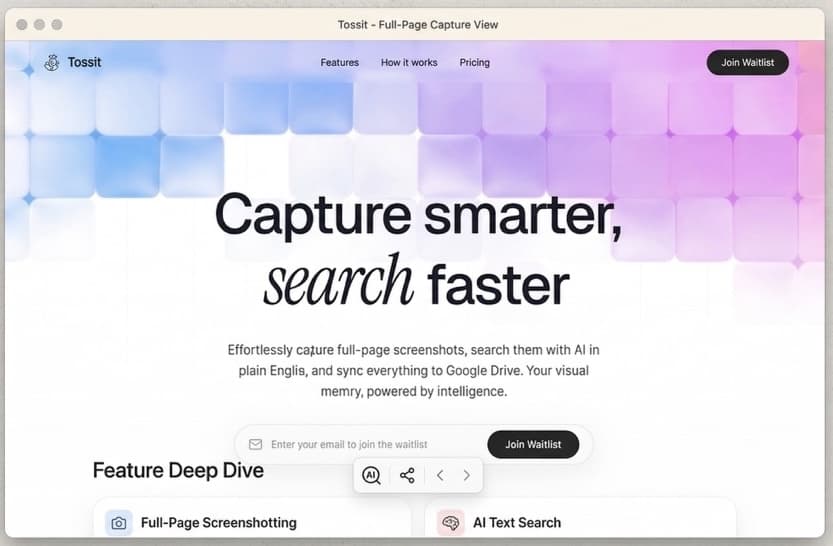The height and width of the screenshot is (546, 833).
Task: Click the share icon in floating toolbar
Action: (x=407, y=475)
